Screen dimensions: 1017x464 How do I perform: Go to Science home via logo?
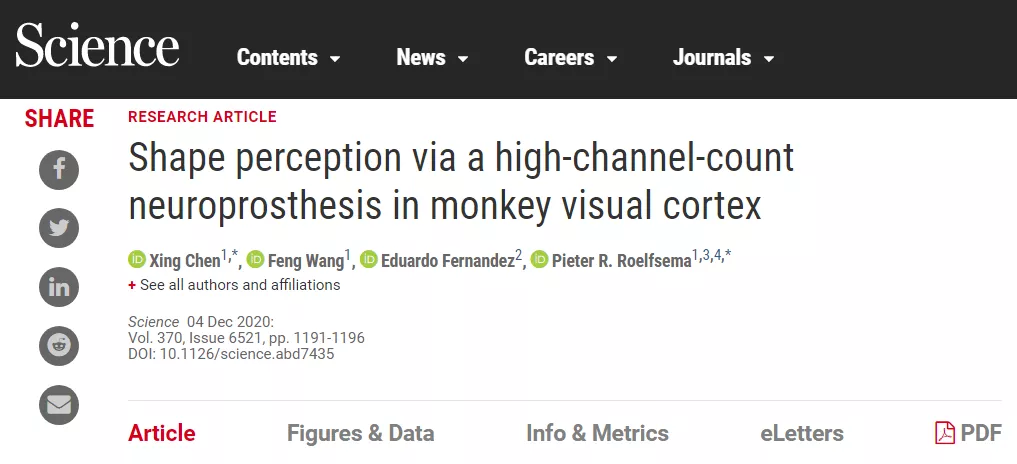[x=97, y=45]
